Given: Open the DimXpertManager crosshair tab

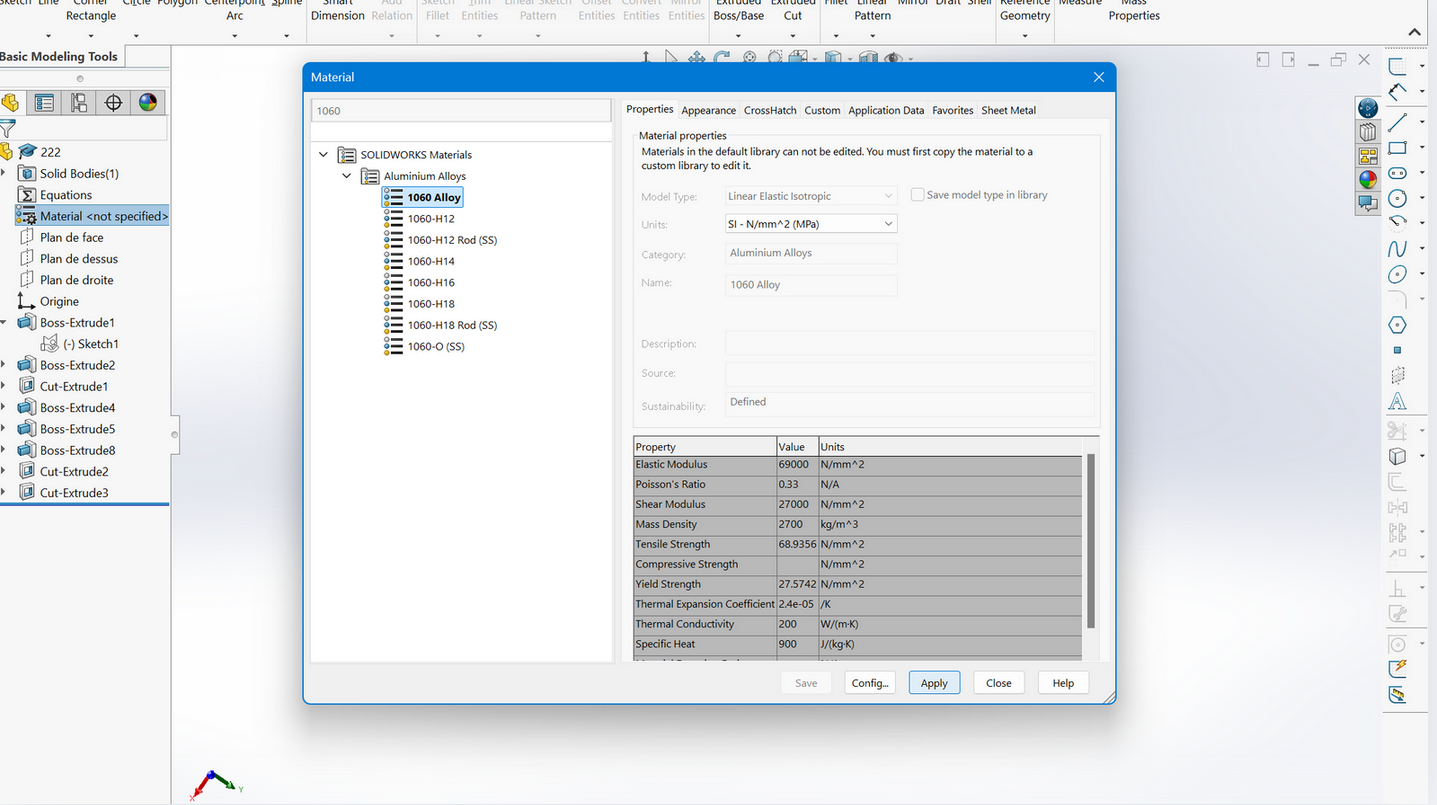Looking at the screenshot, I should 113,103.
